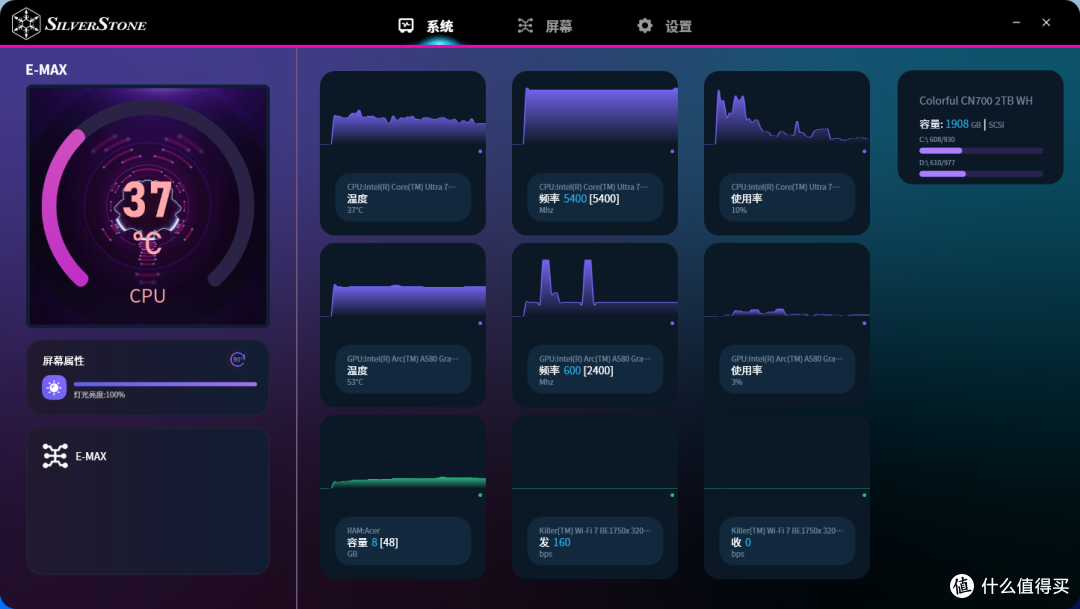Open the CPU 温度 37°C card
The height and width of the screenshot is (609, 1080).
403,153
